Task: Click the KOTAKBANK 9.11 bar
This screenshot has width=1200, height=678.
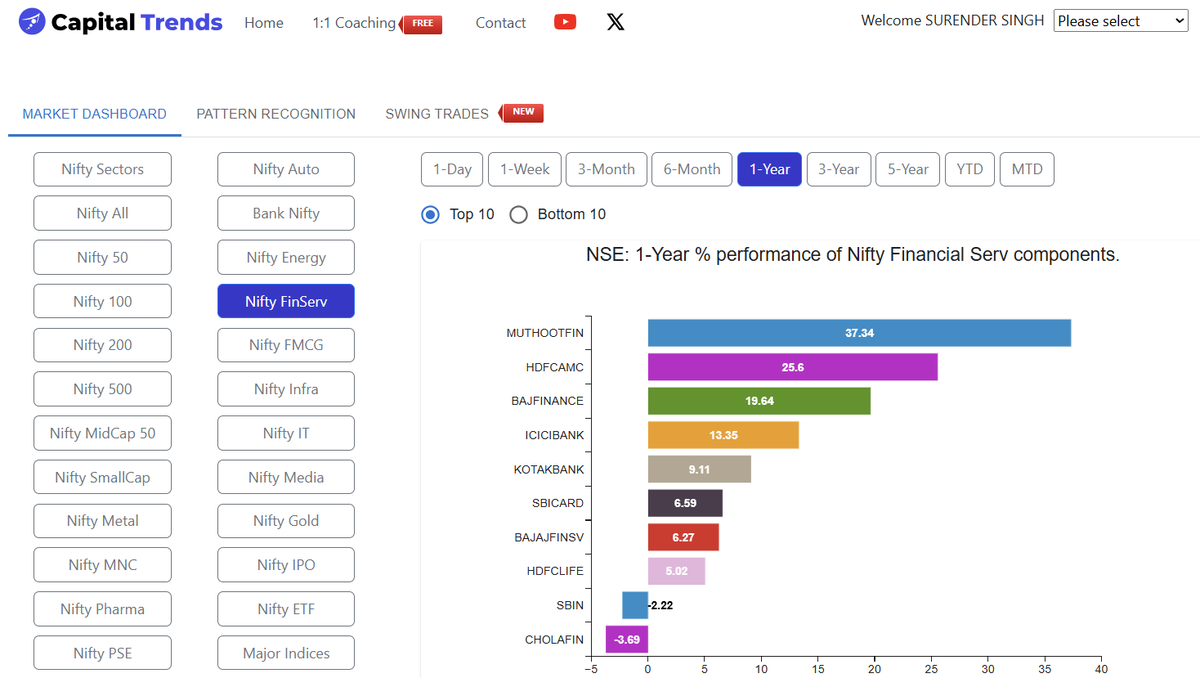Action: (699, 469)
